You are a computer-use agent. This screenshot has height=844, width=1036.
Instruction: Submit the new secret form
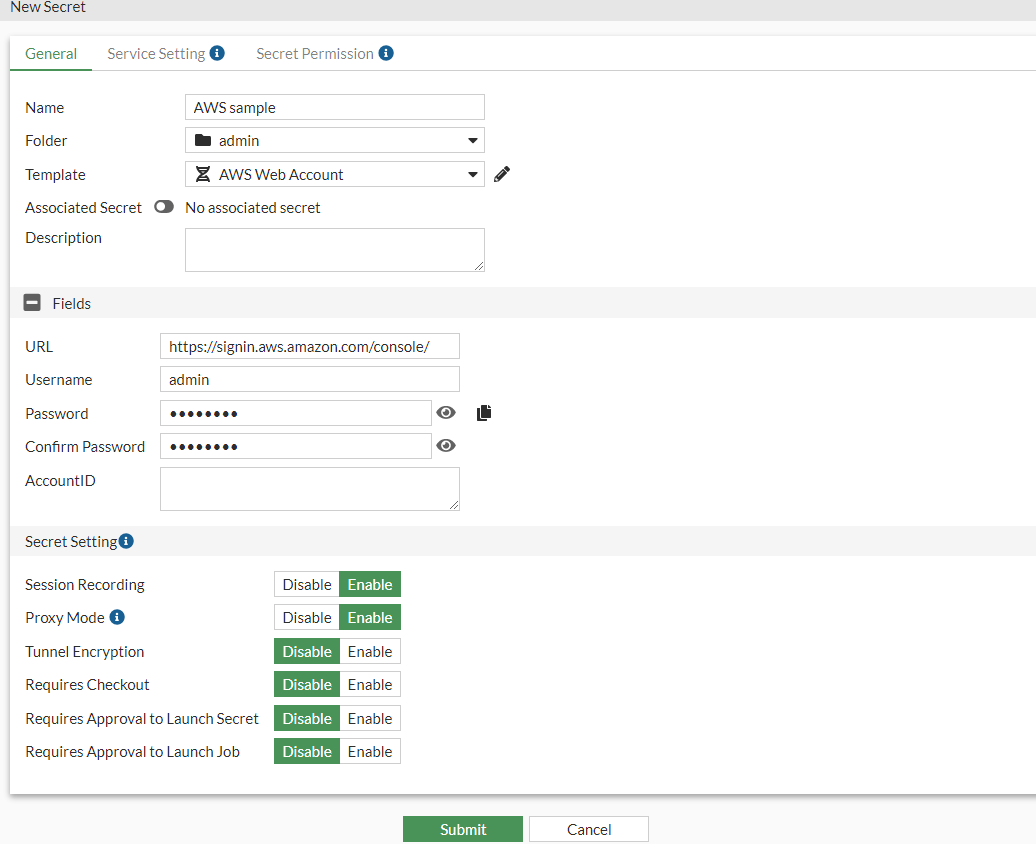tap(462, 829)
